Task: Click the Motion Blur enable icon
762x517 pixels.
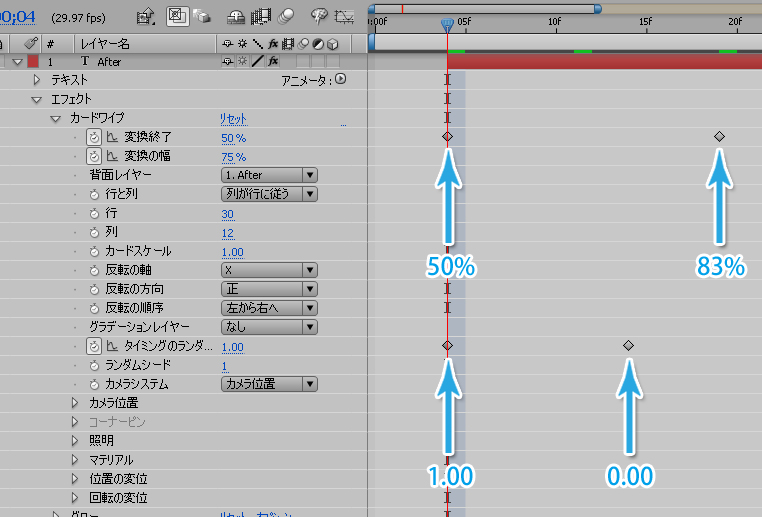Action: click(x=286, y=16)
